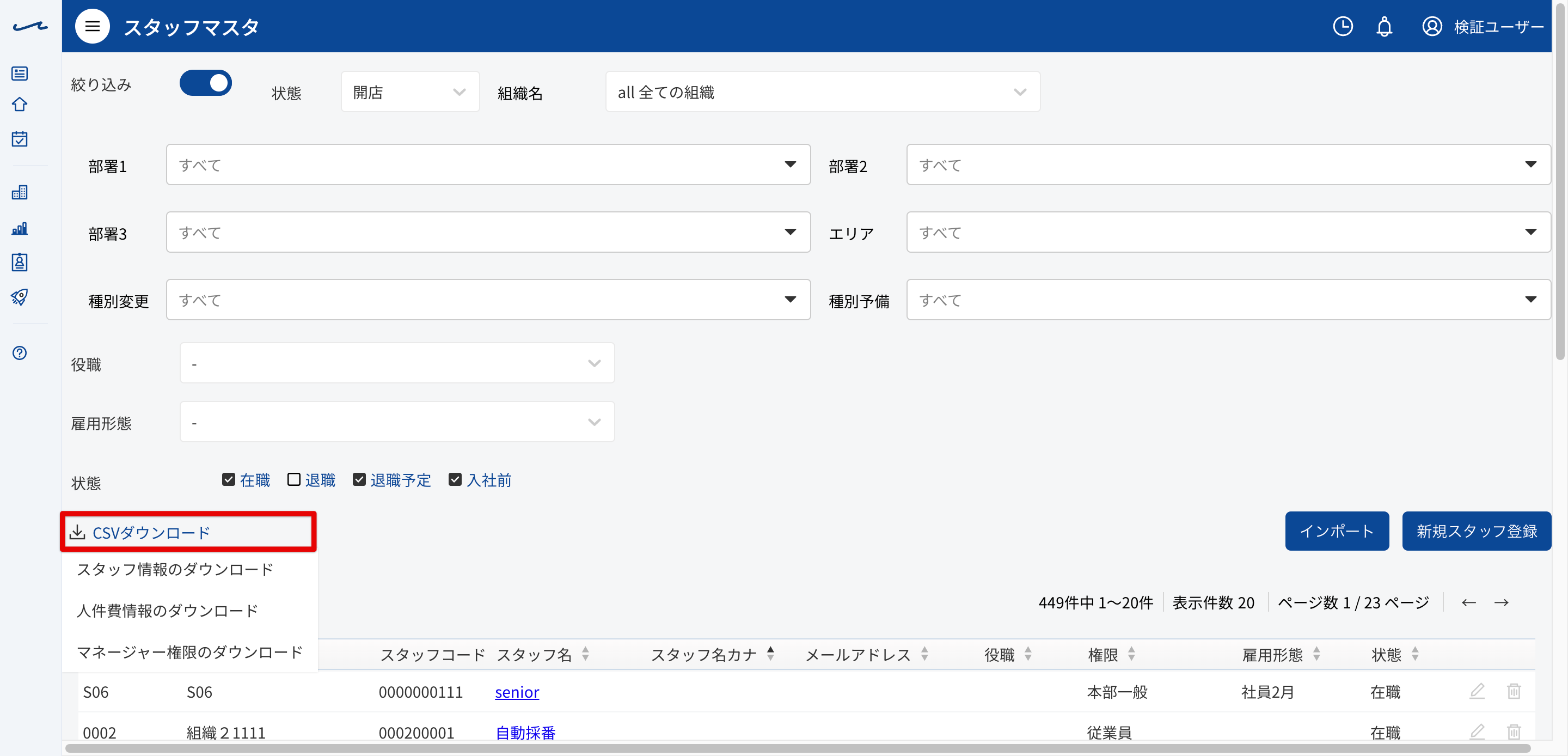Go to previous page with left arrow
Image resolution: width=1568 pixels, height=756 pixels.
1468,602
